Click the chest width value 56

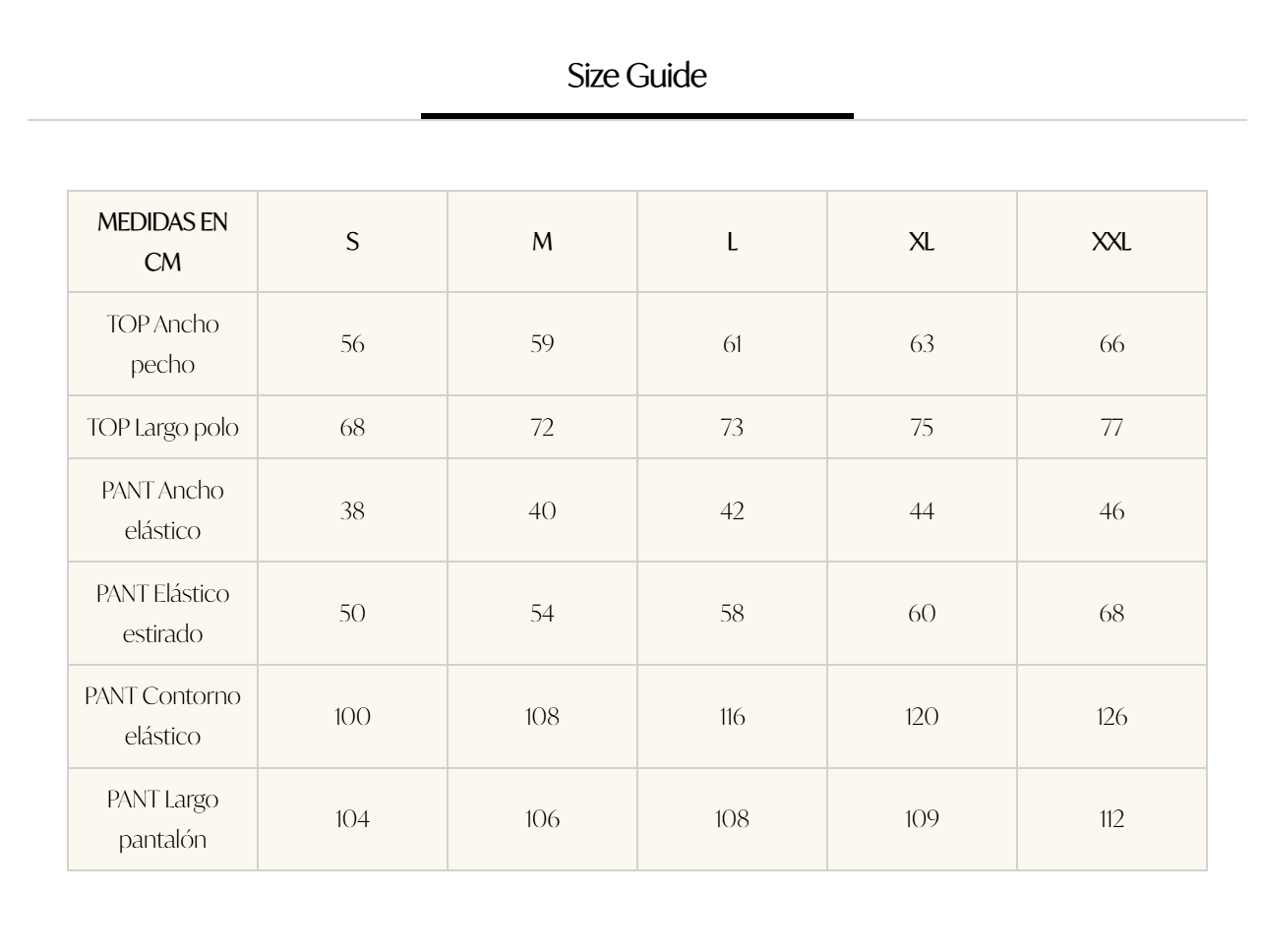[352, 344]
